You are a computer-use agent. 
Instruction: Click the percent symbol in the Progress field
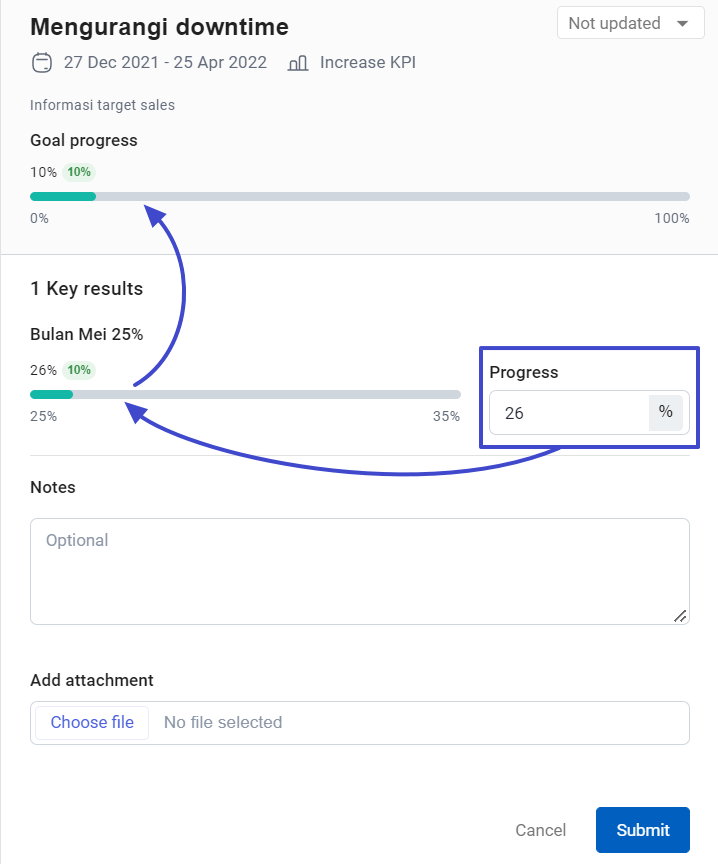(666, 412)
